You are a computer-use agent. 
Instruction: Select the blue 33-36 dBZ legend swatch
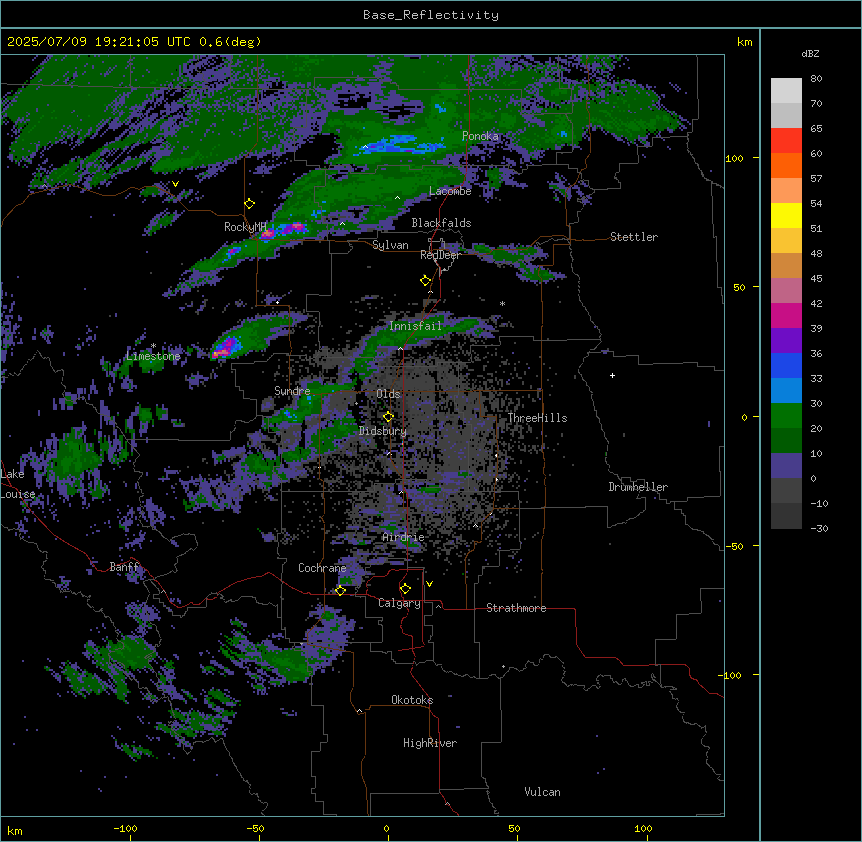point(786,365)
